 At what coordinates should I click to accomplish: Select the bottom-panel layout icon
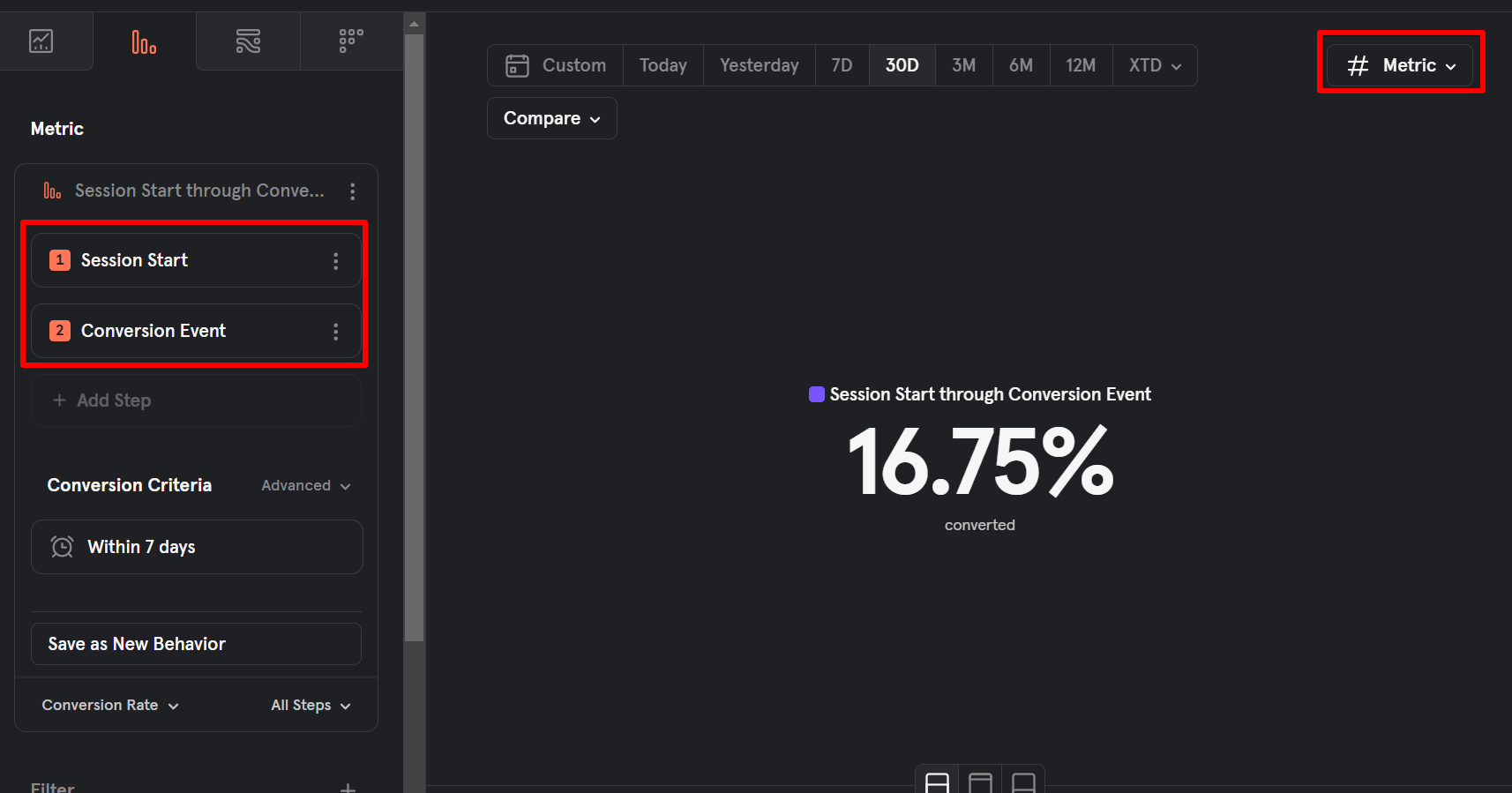[1023, 782]
